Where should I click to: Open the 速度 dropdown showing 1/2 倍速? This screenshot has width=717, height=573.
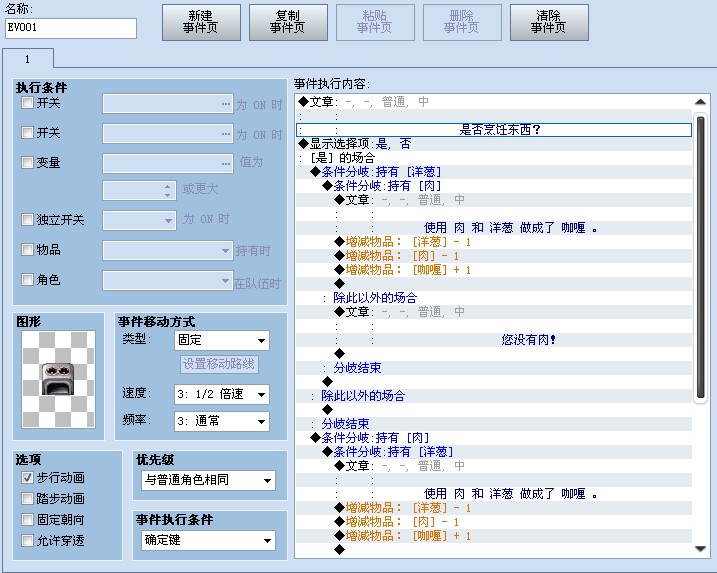pos(222,394)
